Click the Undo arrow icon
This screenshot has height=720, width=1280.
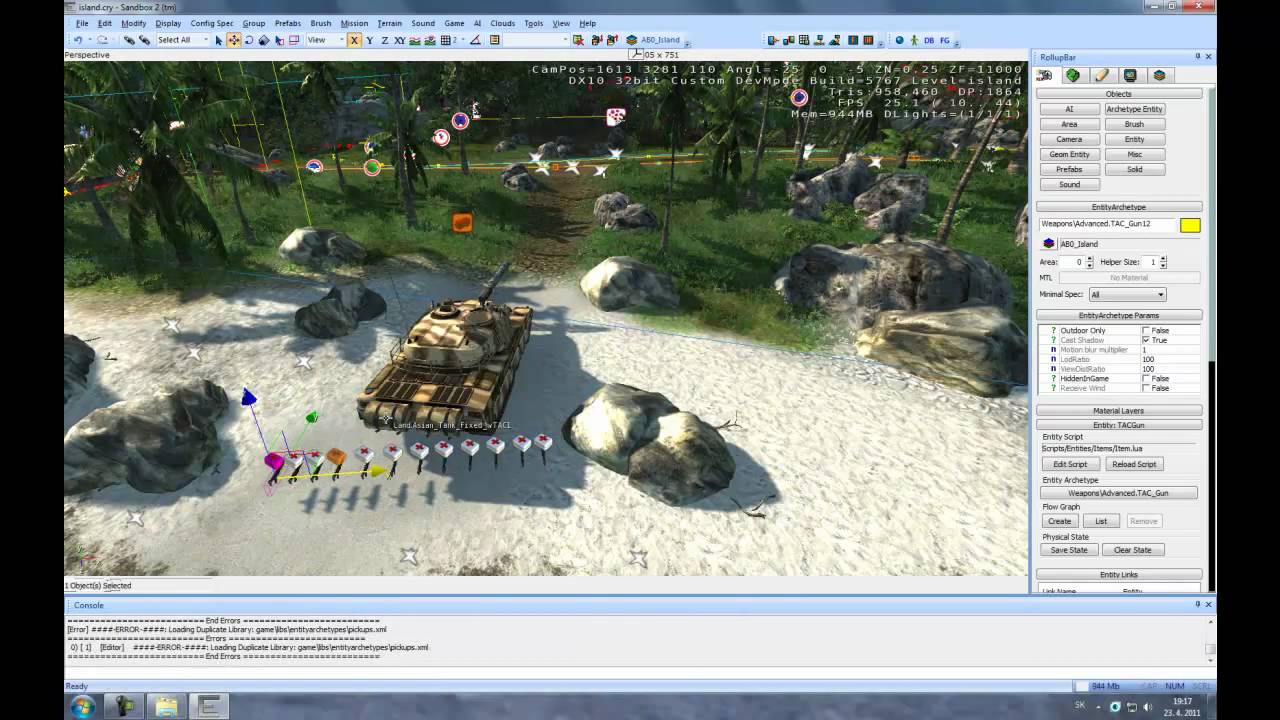pyautogui.click(x=78, y=40)
